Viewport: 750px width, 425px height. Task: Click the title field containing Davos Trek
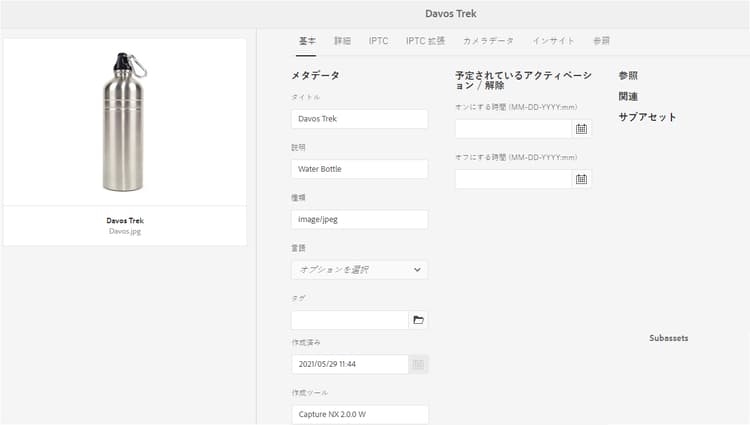click(360, 119)
